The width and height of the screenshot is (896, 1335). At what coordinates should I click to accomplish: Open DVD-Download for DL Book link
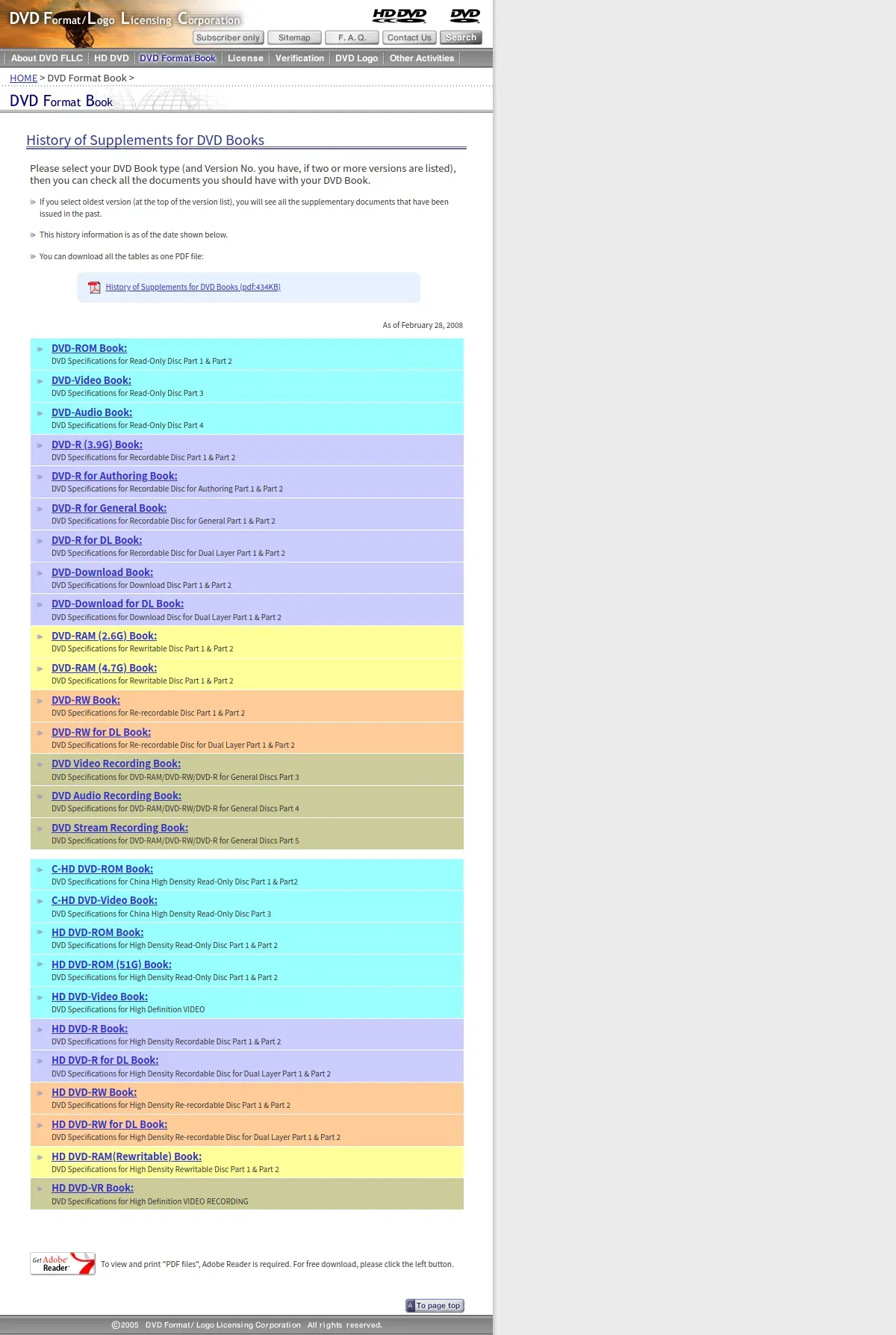[x=117, y=604]
